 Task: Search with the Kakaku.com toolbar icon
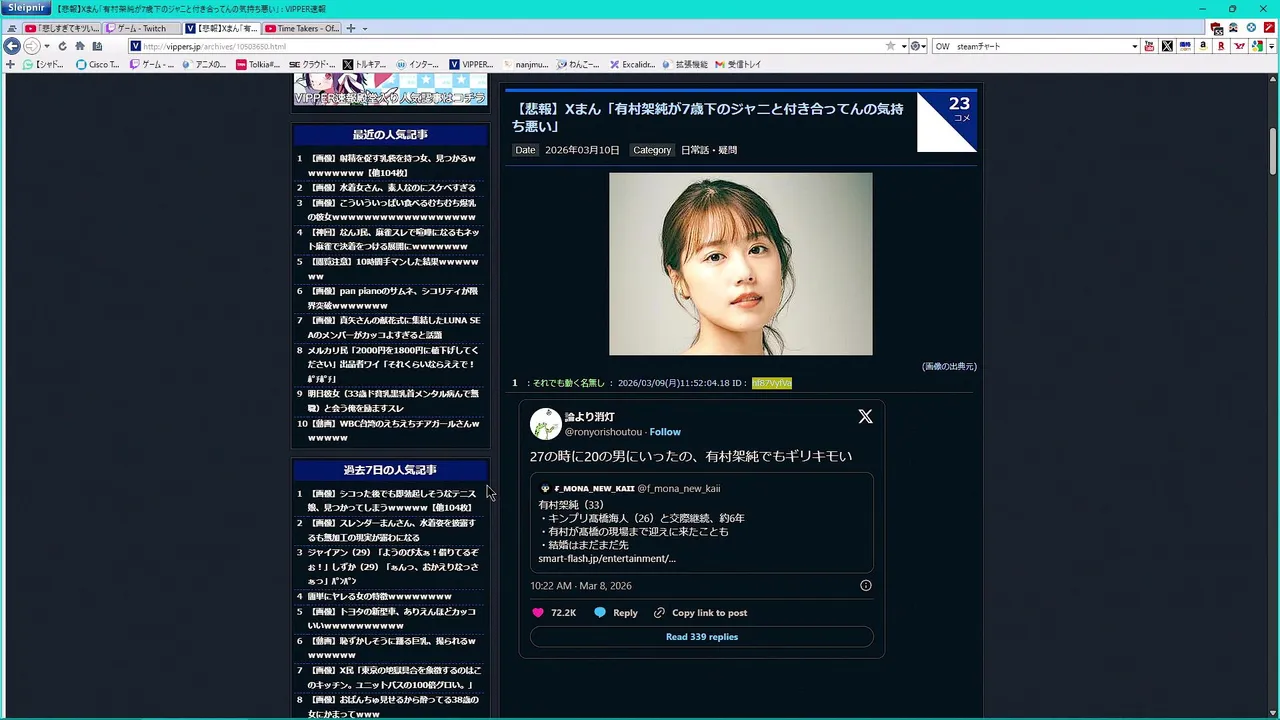click(x=1185, y=46)
